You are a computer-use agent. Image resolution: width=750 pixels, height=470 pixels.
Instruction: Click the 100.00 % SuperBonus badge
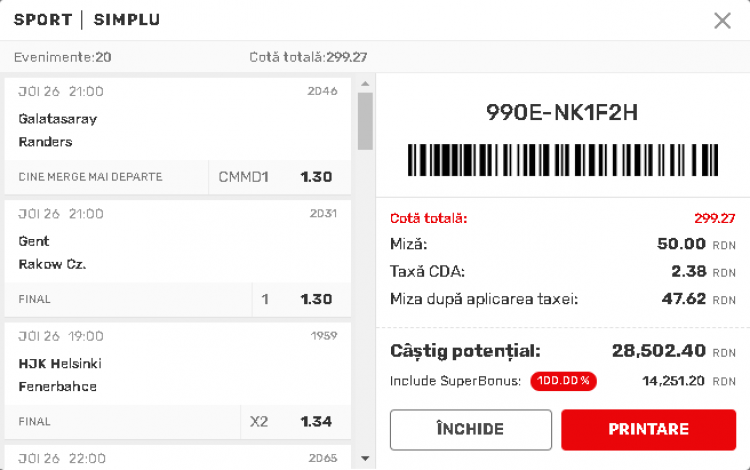pos(563,381)
